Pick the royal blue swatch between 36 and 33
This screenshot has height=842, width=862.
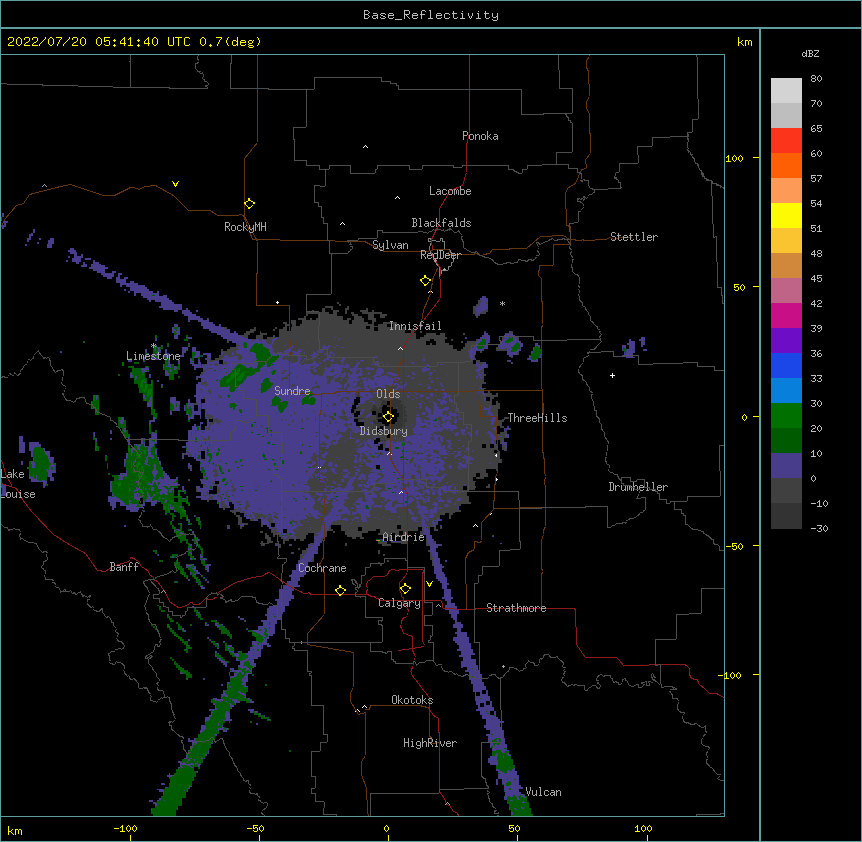pyautogui.click(x=786, y=365)
